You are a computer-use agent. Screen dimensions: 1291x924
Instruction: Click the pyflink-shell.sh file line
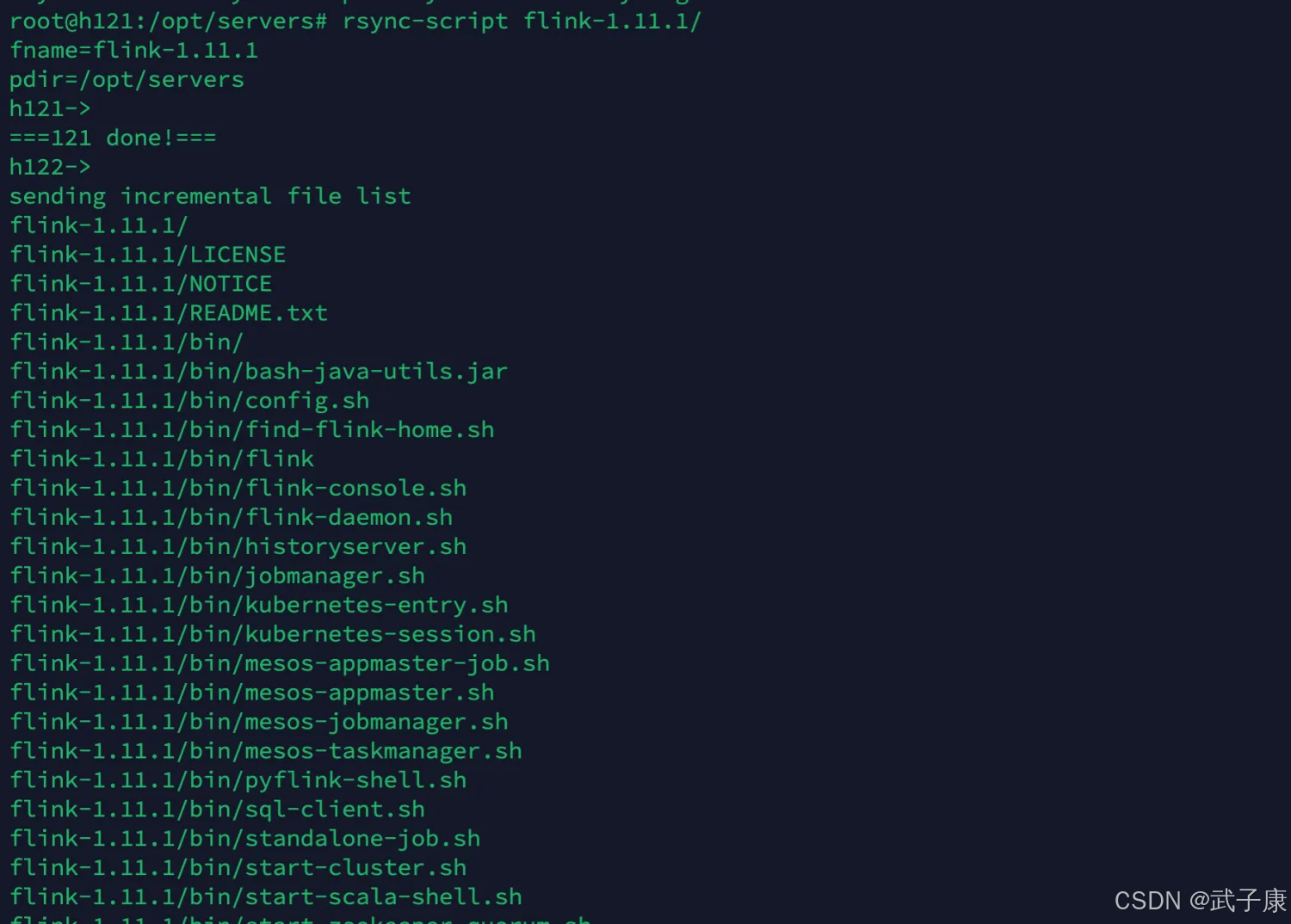pos(238,780)
